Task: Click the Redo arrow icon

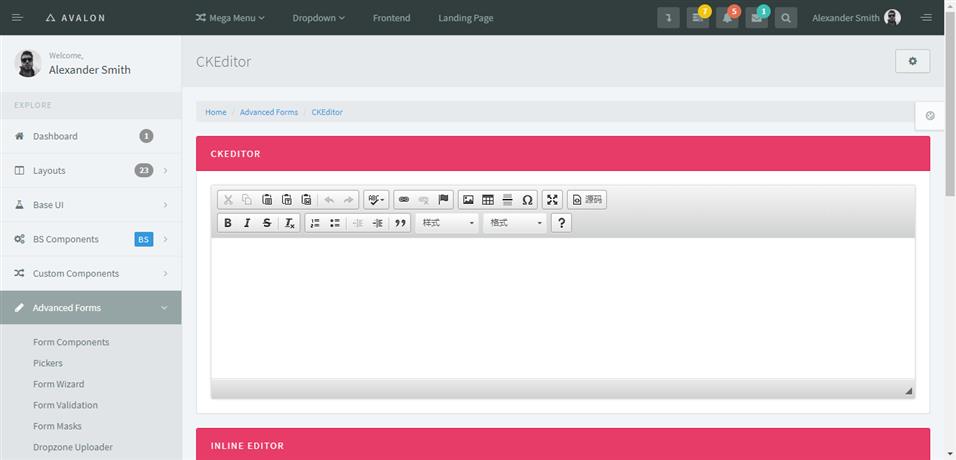Action: (348, 199)
